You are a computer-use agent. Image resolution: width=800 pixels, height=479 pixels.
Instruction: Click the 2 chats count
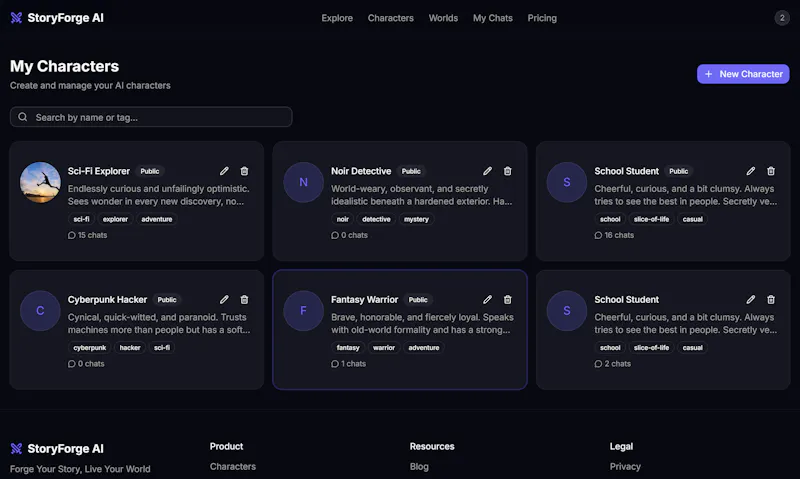pos(617,364)
